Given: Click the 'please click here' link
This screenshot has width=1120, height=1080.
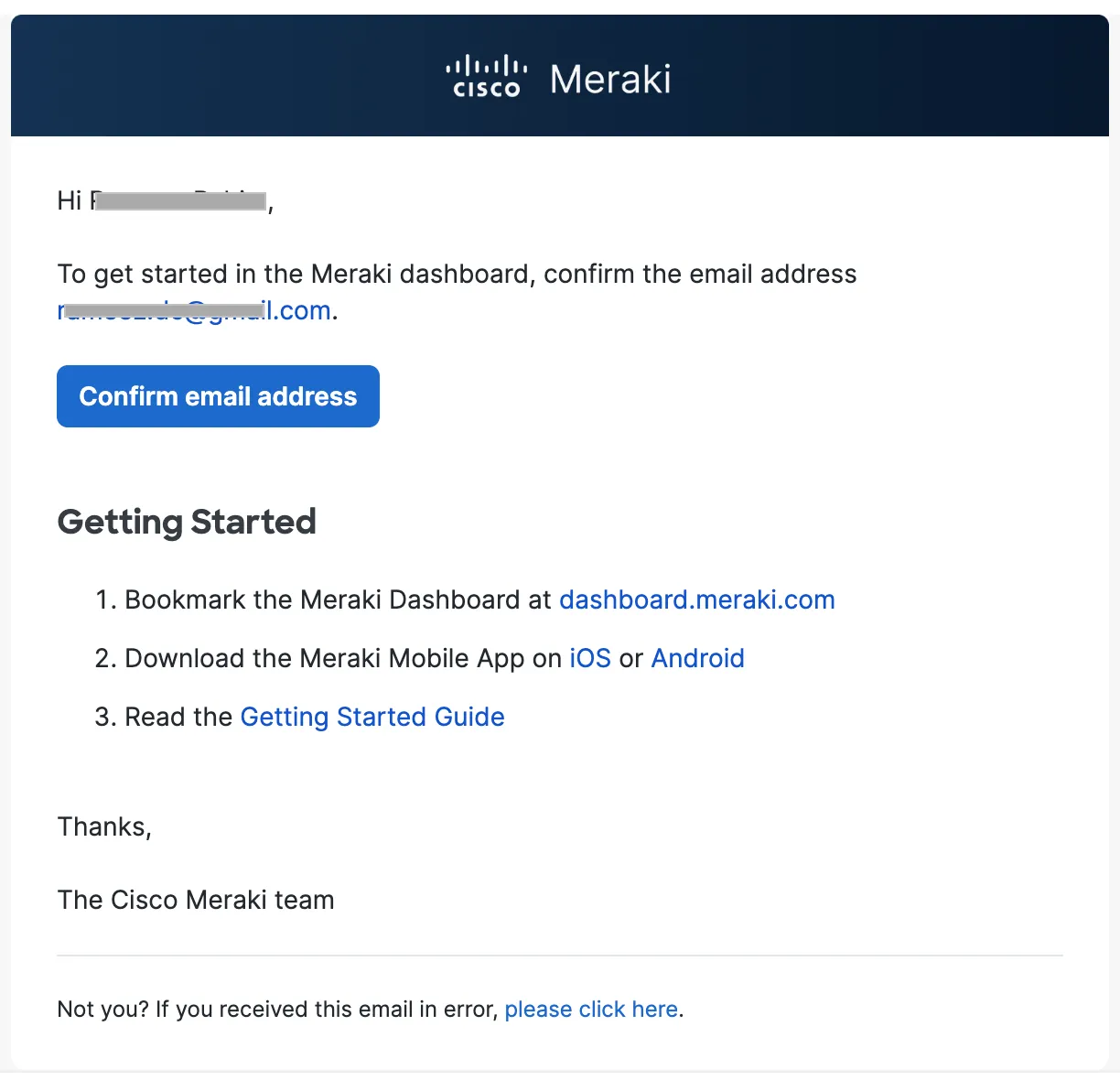Looking at the screenshot, I should point(591,1009).
